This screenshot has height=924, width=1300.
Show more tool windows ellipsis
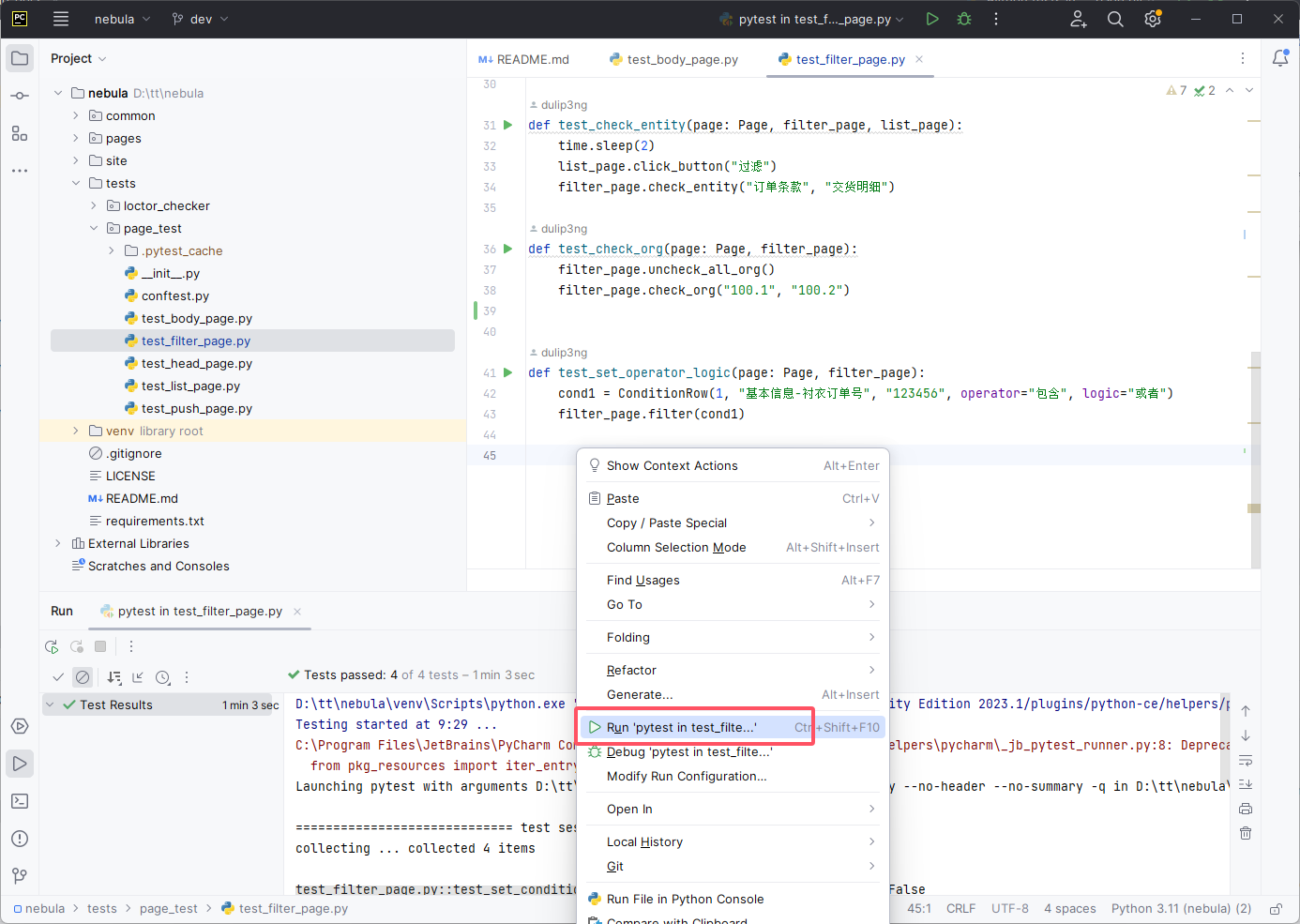pos(20,171)
